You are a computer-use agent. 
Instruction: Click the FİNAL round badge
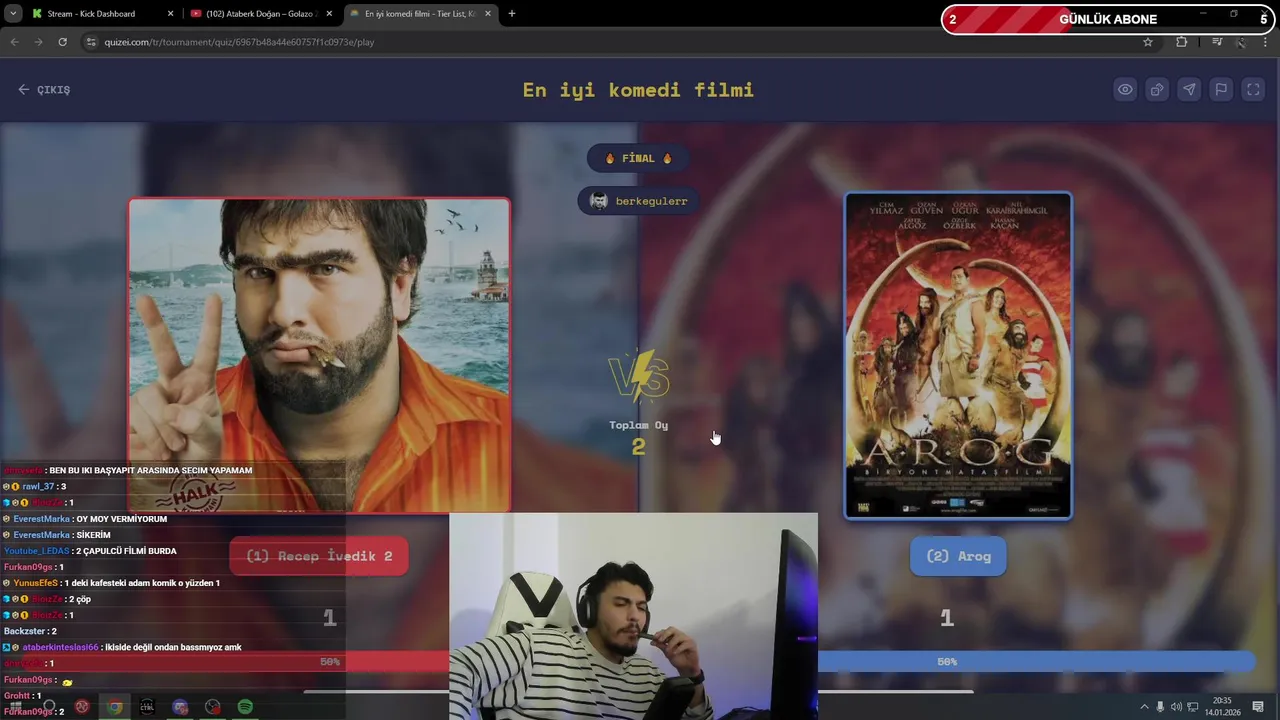[639, 158]
